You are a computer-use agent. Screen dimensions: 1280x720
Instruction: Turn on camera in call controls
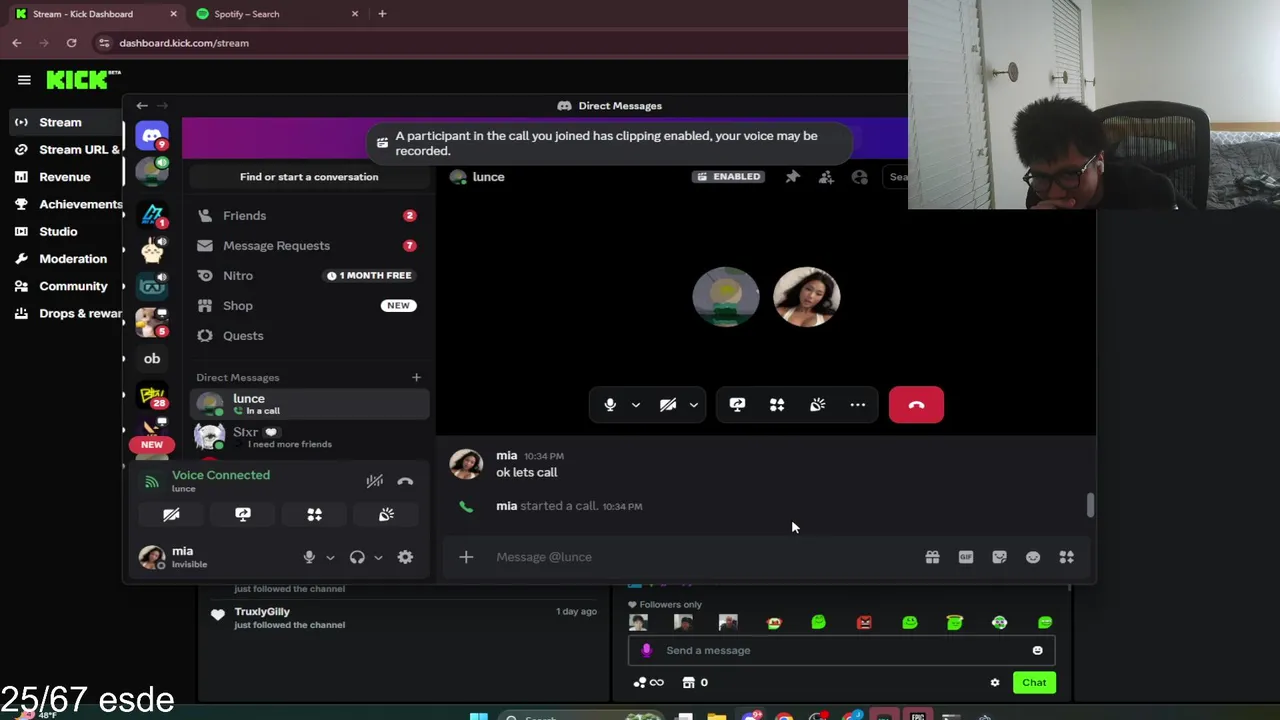(668, 405)
